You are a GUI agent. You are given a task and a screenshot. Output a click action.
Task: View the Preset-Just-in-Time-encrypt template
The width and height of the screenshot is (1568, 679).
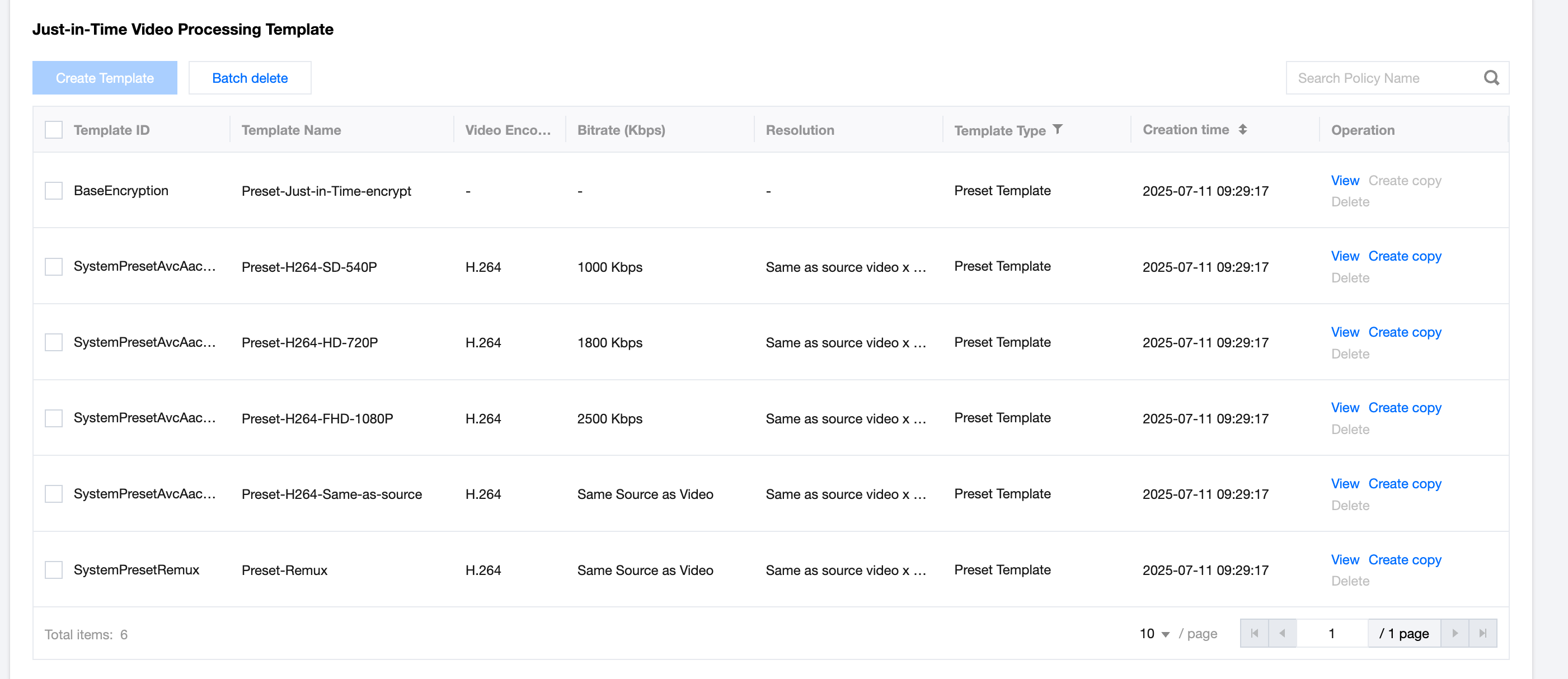click(1345, 181)
